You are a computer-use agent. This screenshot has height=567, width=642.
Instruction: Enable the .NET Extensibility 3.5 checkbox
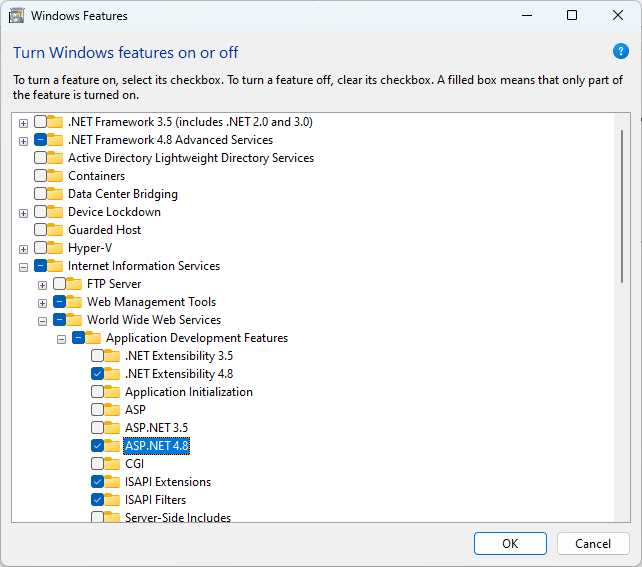pos(97,356)
